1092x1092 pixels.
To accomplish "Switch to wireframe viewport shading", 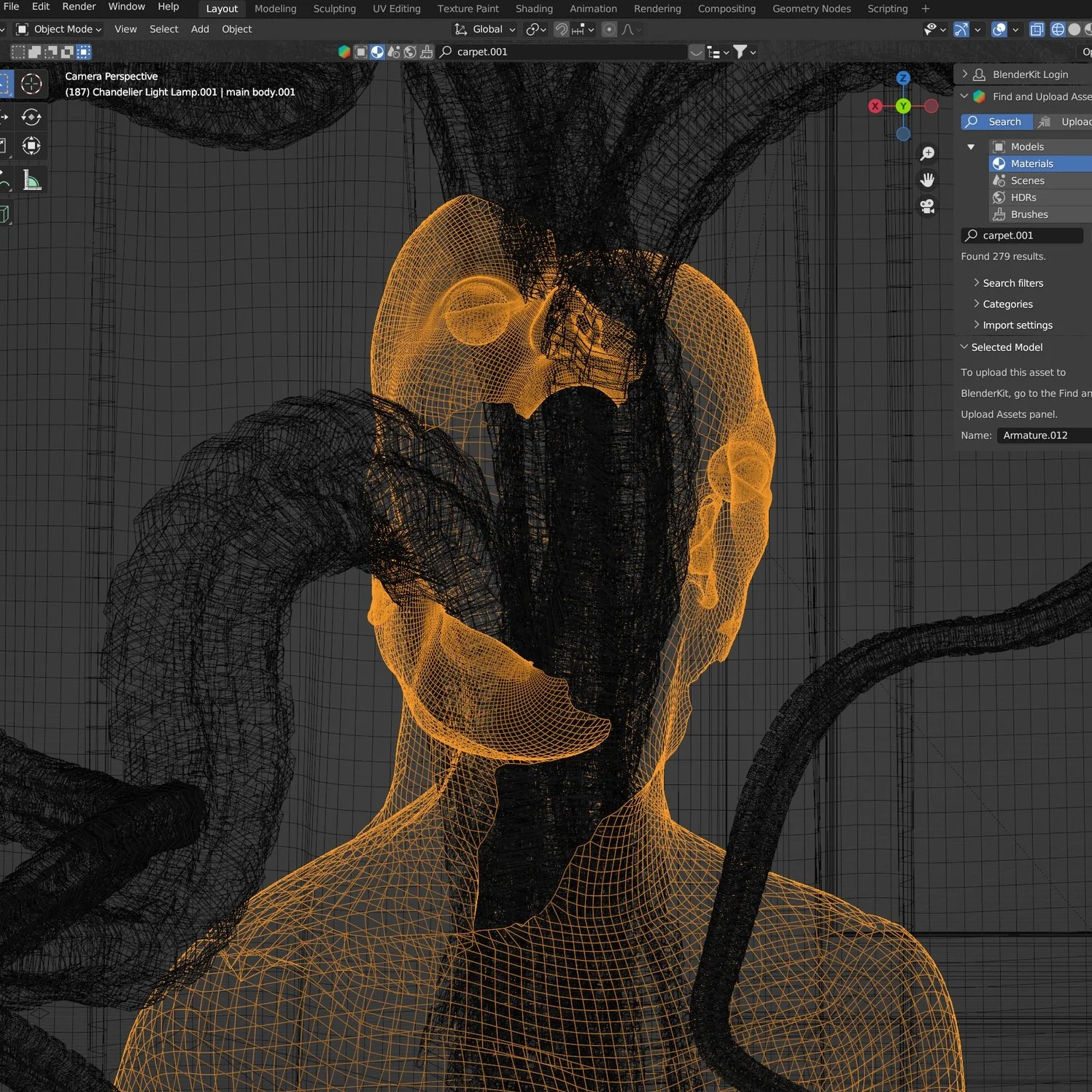I will [1058, 29].
